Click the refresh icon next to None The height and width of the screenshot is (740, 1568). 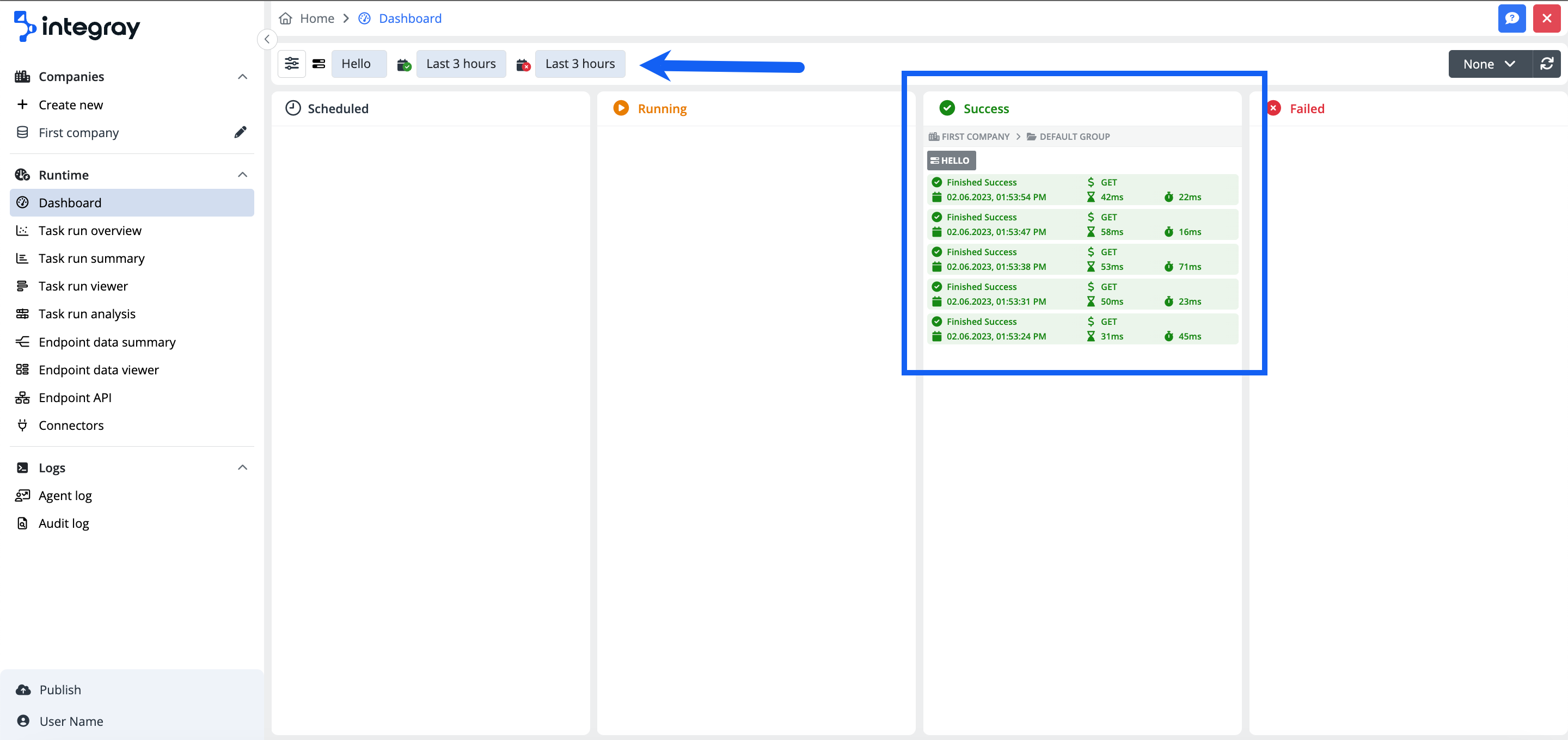click(x=1546, y=64)
